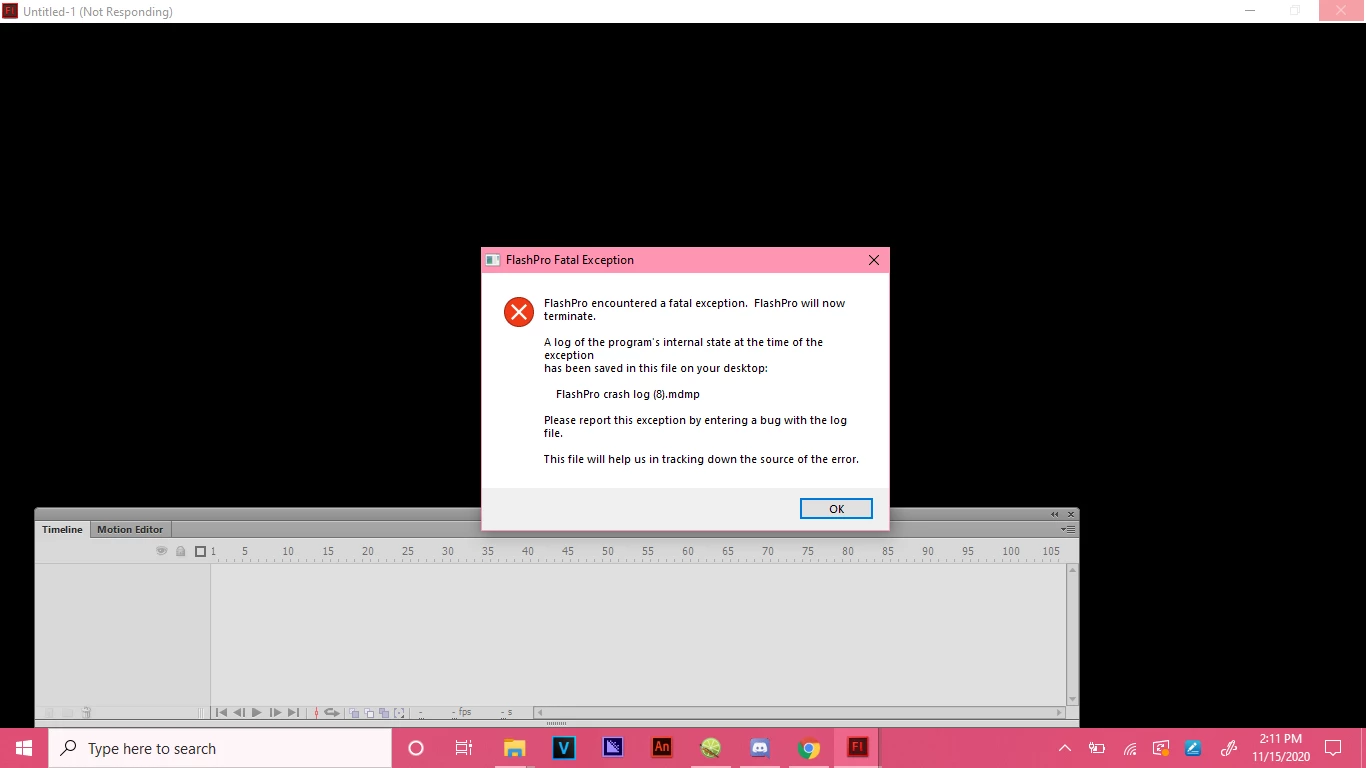This screenshot has height=768, width=1366.
Task: Click timeline vertical scrollbar up arrow
Action: [1073, 570]
